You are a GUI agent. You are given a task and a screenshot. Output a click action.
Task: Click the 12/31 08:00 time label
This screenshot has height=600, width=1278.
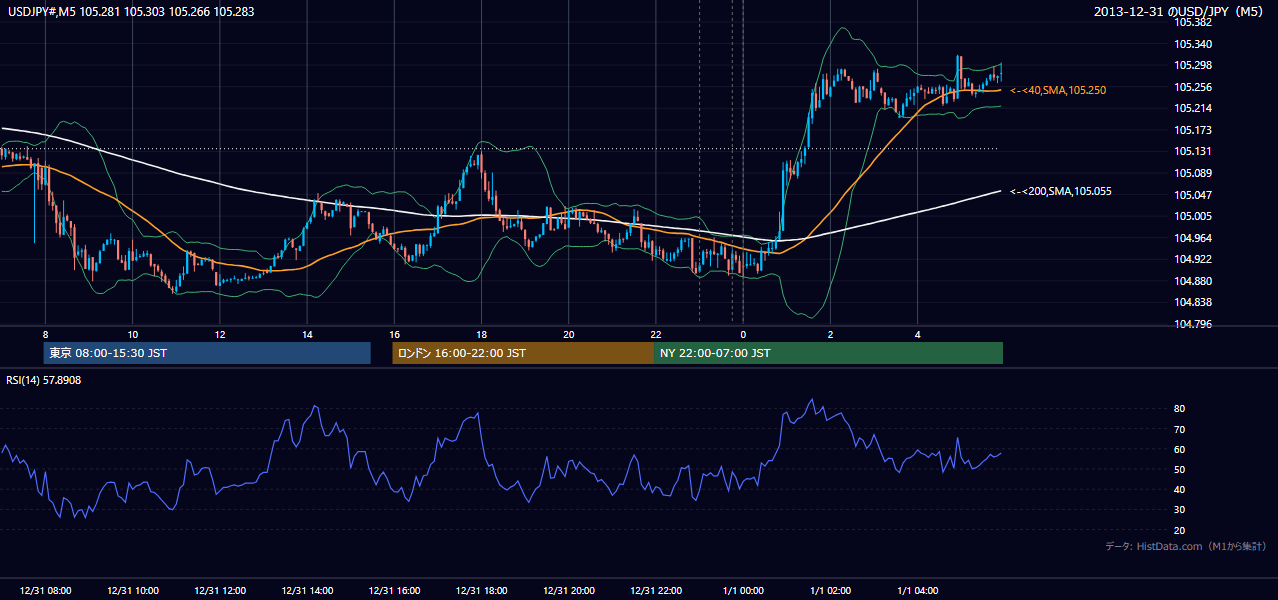click(x=45, y=590)
